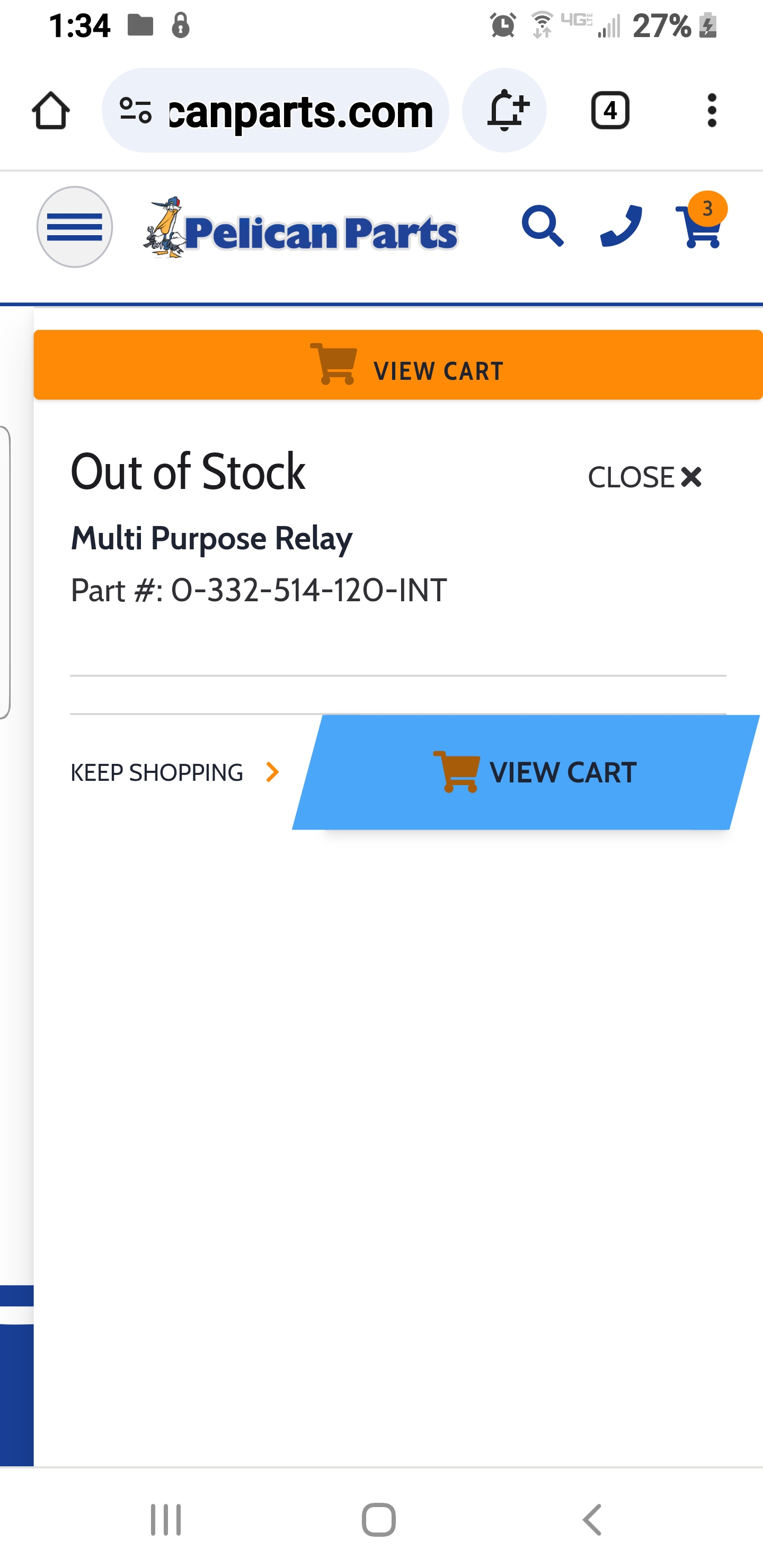
Task: Tap the phone contact icon
Action: click(620, 226)
